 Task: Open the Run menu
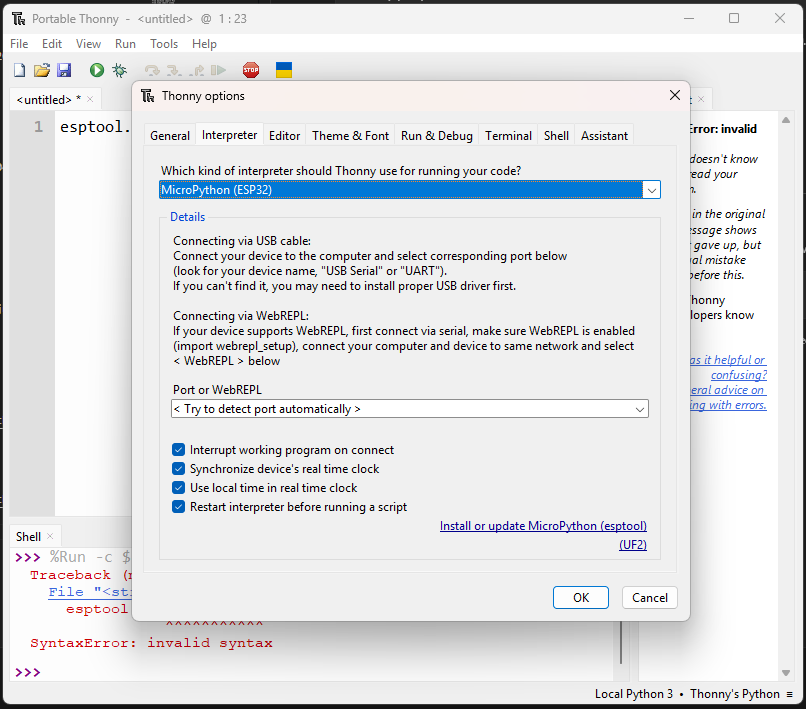tap(125, 44)
